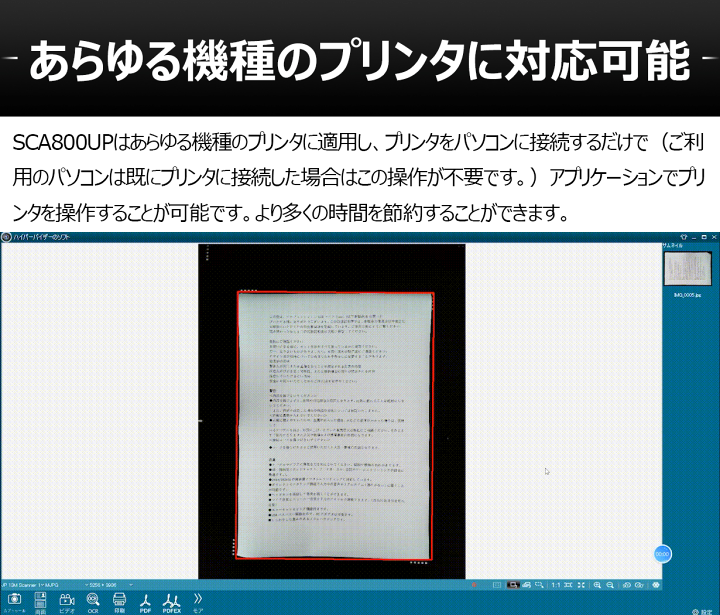This screenshot has width=720, height=615.
Task: Select the scanned page thumbnail
Action: click(x=689, y=270)
